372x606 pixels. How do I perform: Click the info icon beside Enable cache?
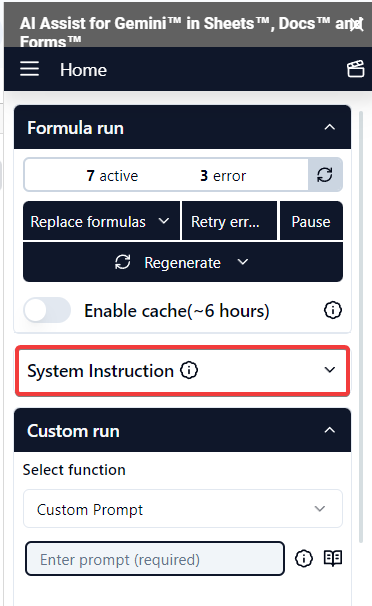click(333, 310)
